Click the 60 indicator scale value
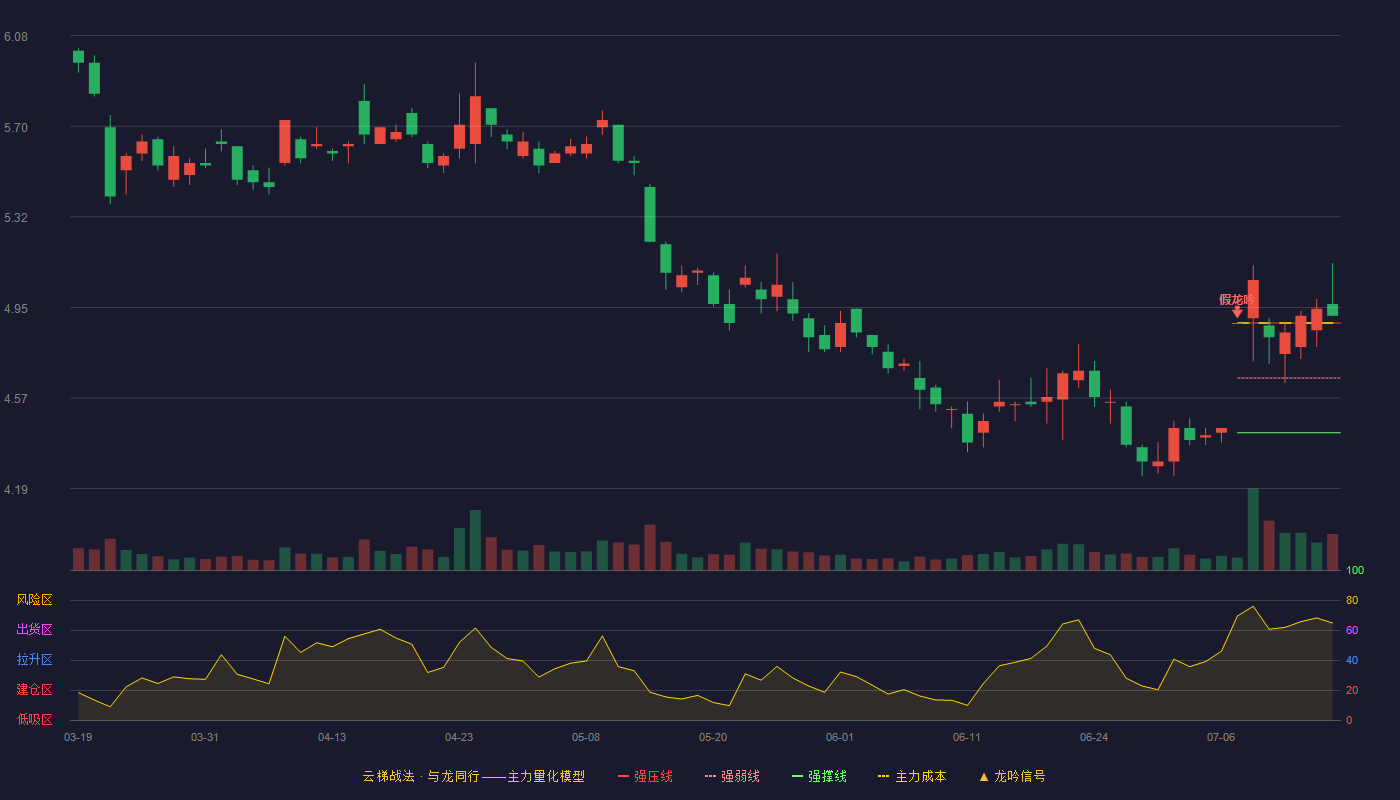1400x800 pixels. coord(1352,630)
